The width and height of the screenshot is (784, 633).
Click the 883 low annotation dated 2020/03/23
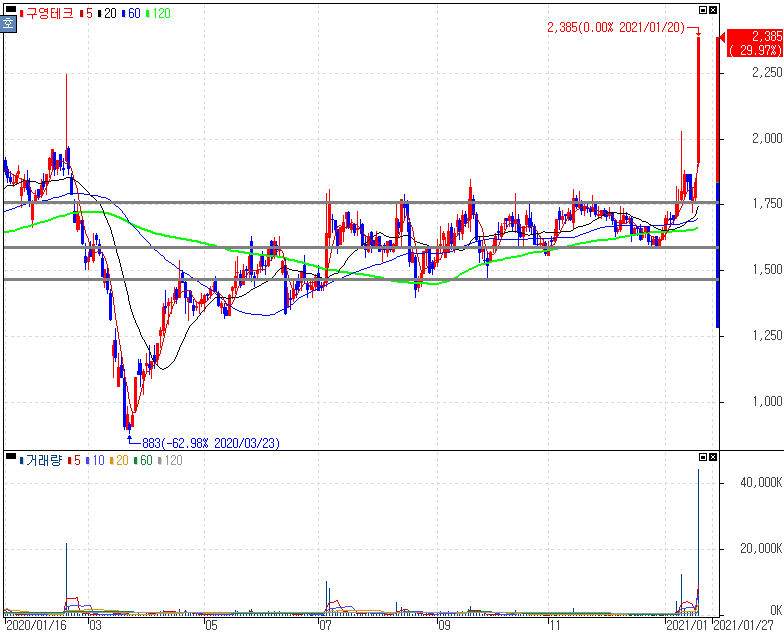click(x=211, y=443)
